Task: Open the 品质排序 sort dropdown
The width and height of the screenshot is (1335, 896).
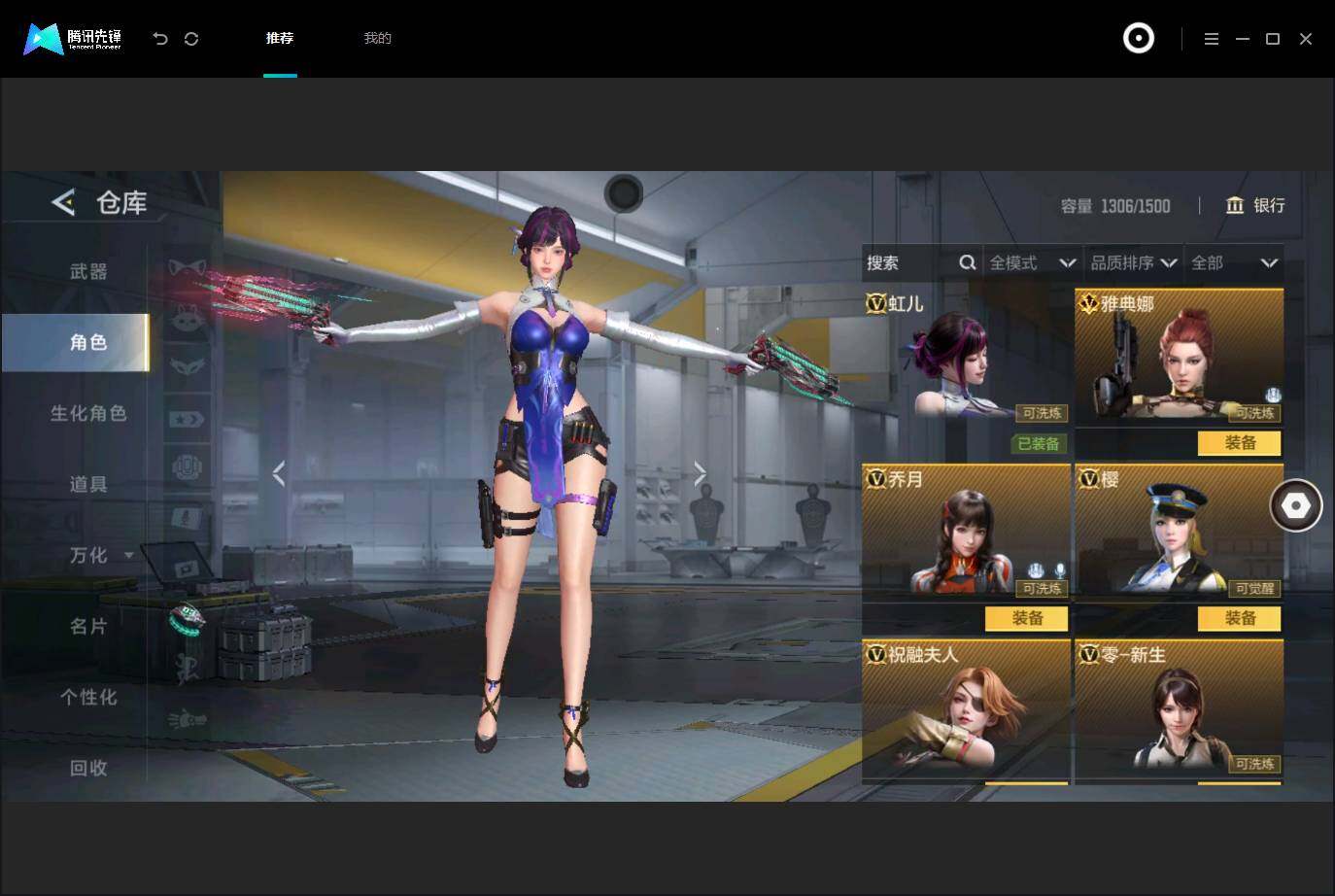Action: [1133, 262]
